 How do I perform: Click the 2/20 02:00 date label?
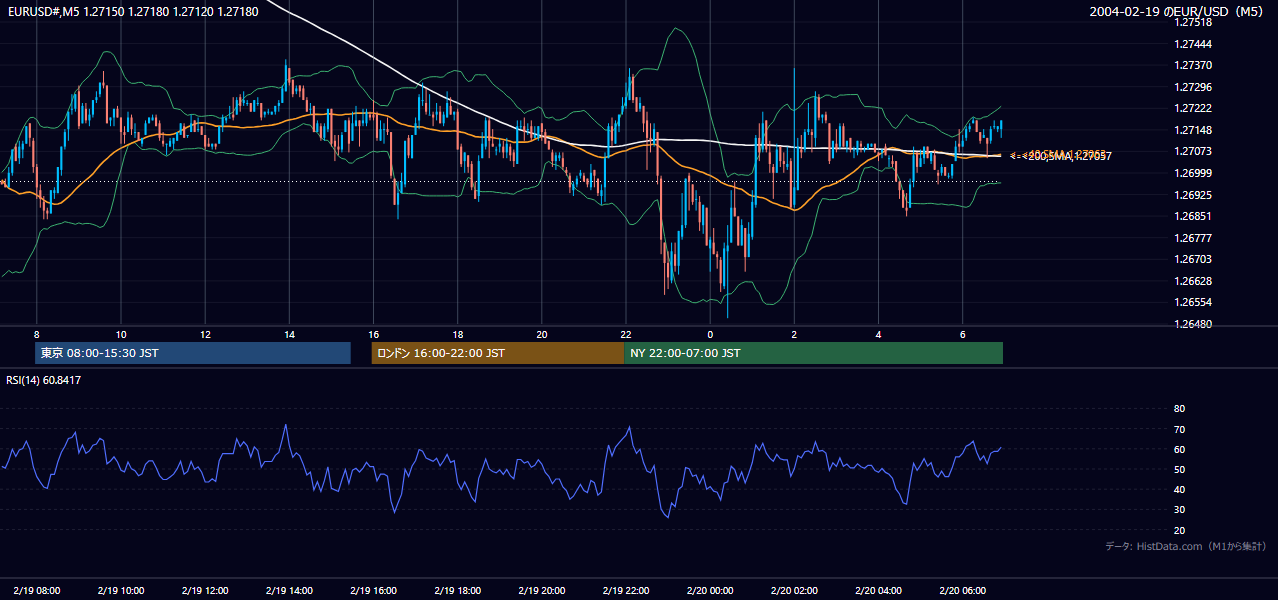pyautogui.click(x=794, y=591)
